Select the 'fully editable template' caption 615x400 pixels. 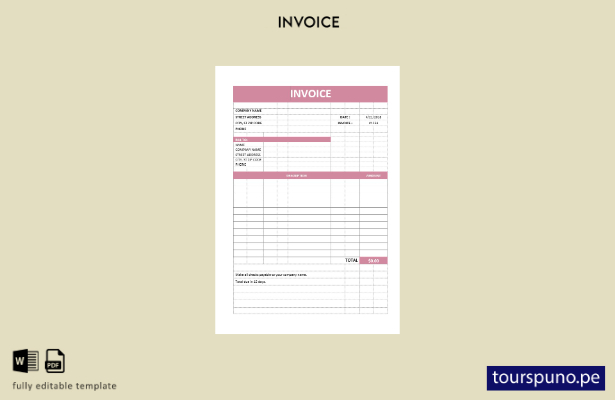[x=64, y=386]
